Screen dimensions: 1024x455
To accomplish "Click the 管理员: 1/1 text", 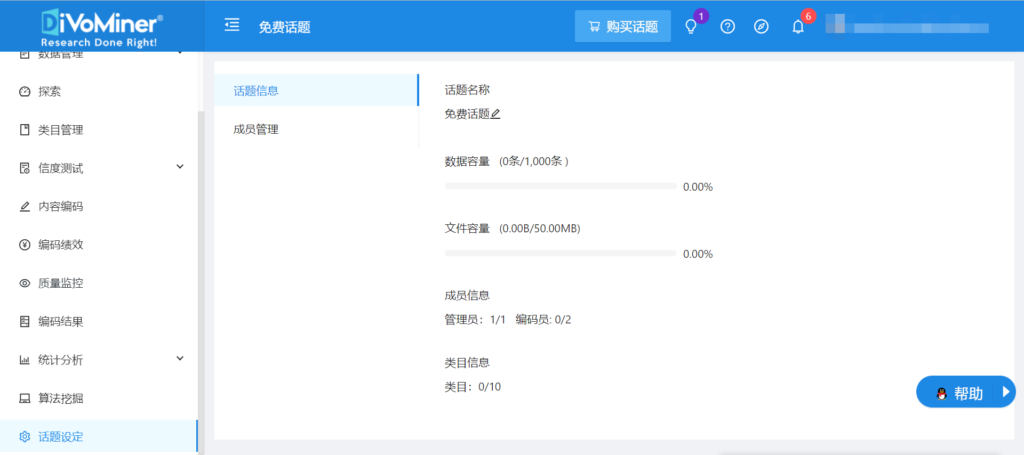I will point(475,319).
